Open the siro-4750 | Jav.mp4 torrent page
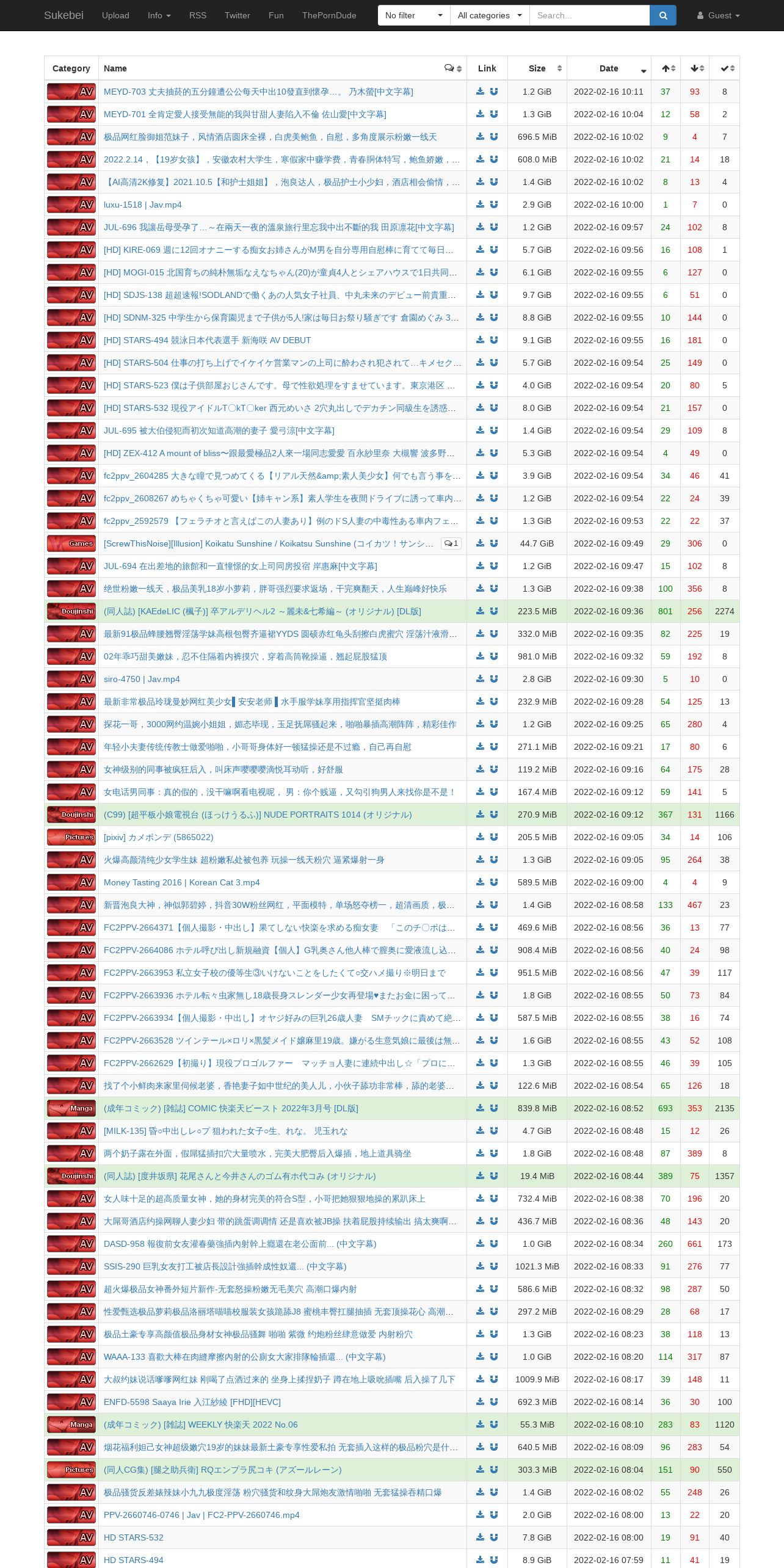 point(142,679)
